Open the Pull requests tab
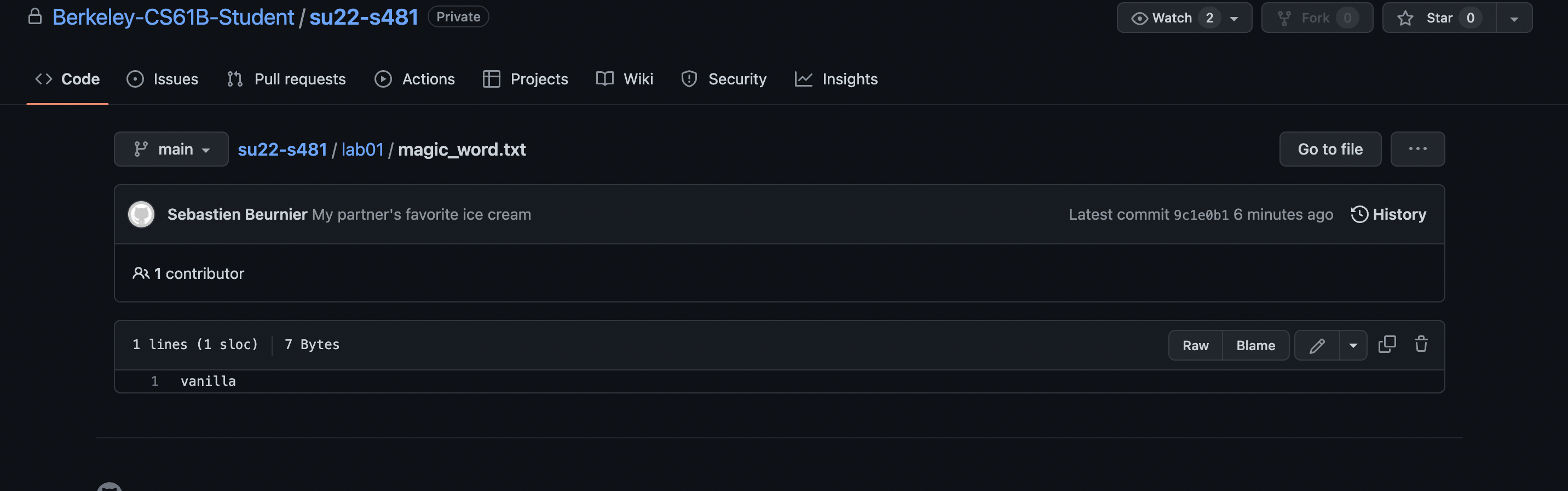This screenshot has width=1568, height=491. click(286, 79)
